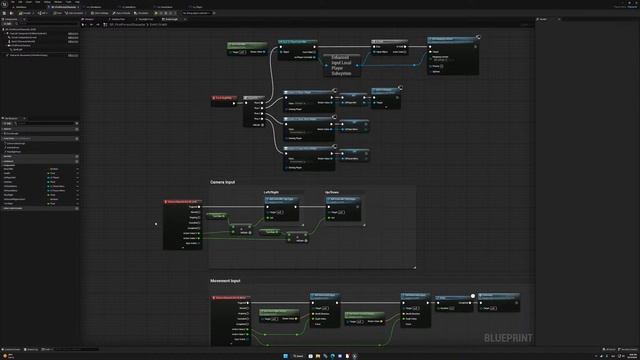Open the Windows Start menu

point(285,356)
